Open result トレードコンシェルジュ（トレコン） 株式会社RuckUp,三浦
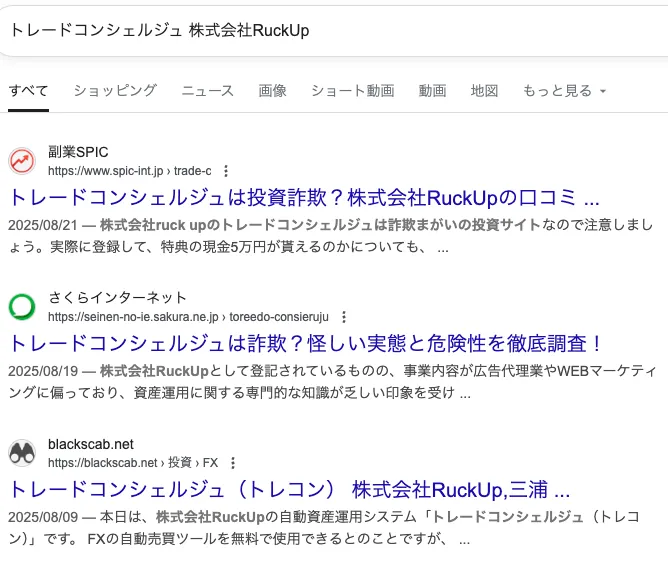The width and height of the screenshot is (668, 577). [x=289, y=490]
